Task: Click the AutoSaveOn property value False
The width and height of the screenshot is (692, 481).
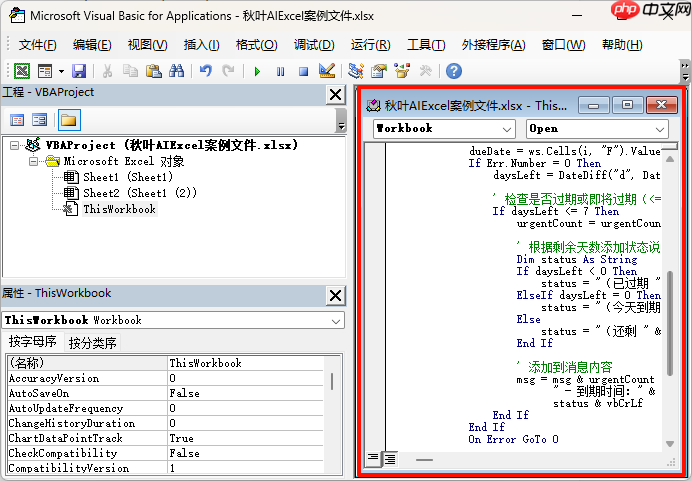Action: (x=246, y=393)
